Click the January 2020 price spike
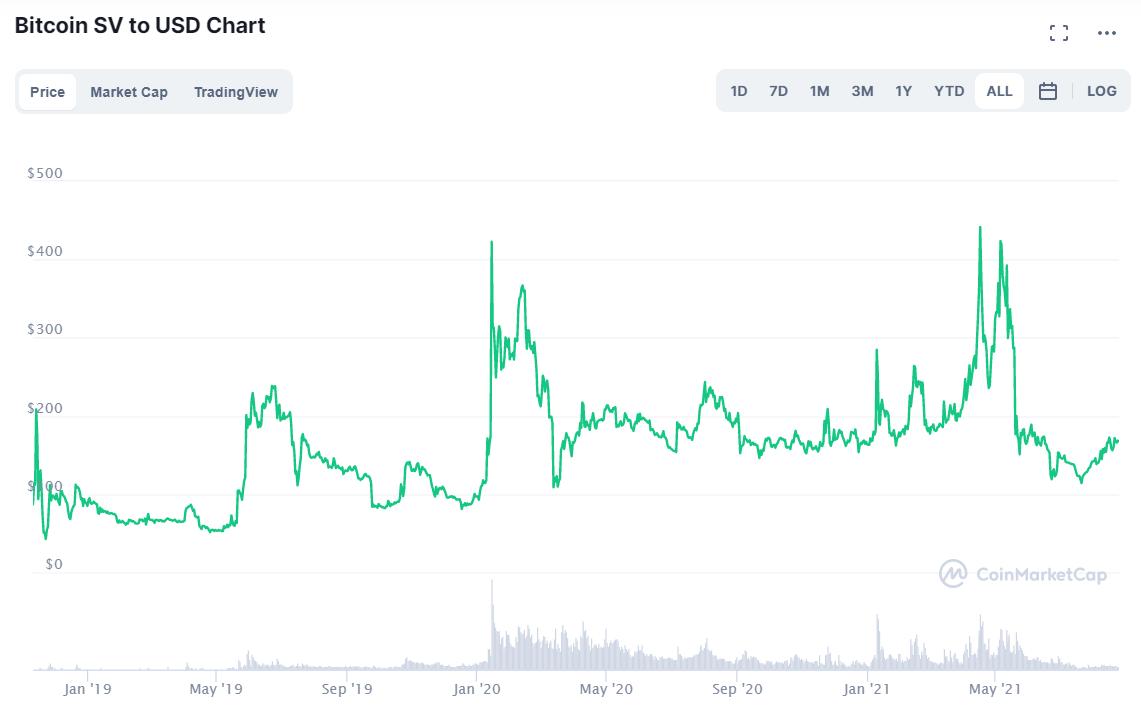The image size is (1141, 707). (491, 242)
